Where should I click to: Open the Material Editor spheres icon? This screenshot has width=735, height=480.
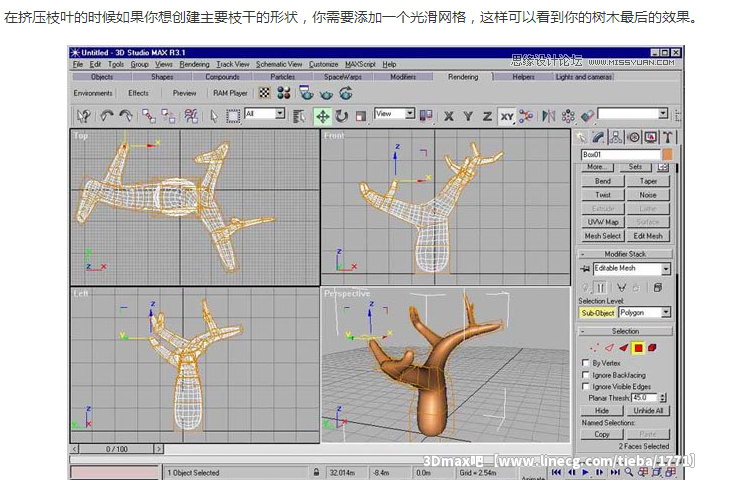click(x=284, y=93)
